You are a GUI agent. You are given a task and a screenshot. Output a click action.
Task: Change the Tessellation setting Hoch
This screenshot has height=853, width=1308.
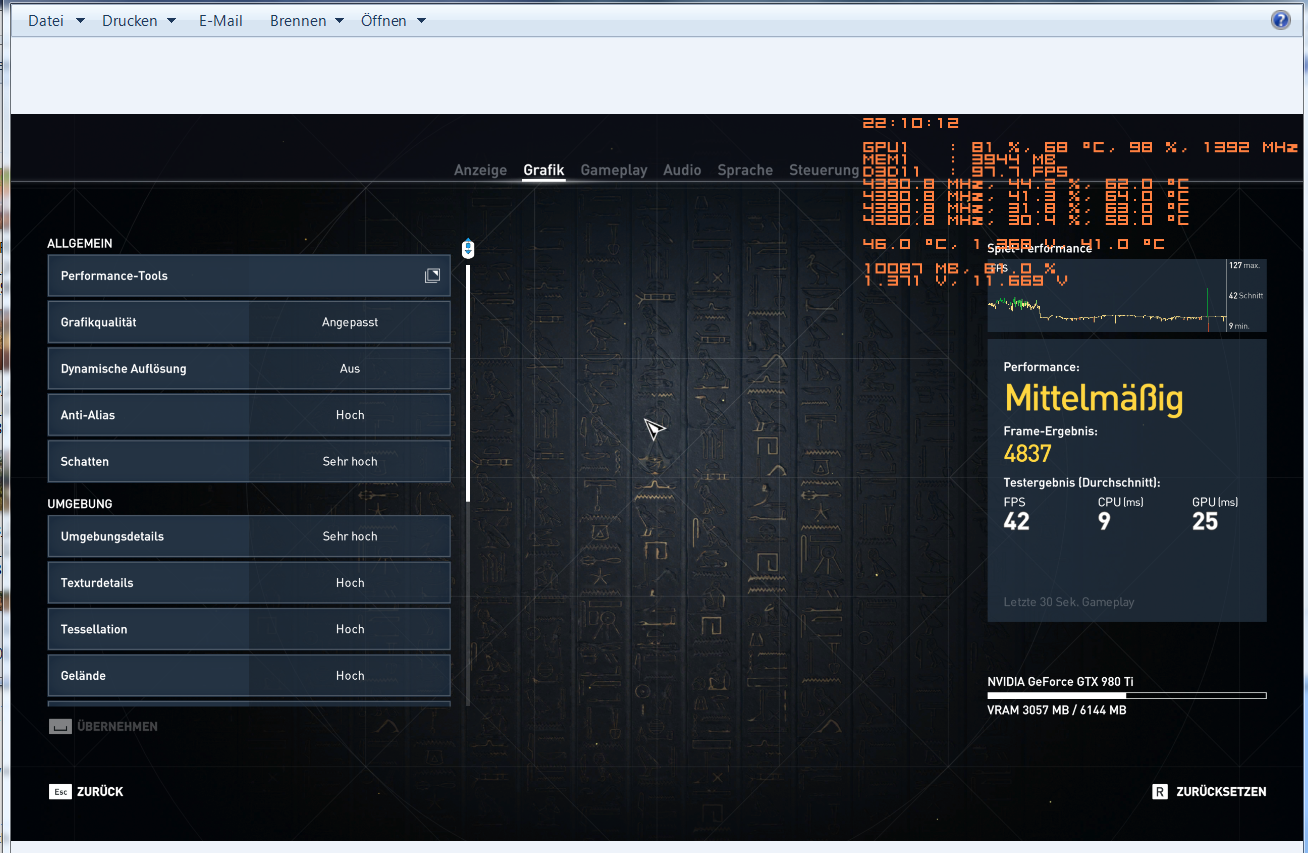tap(350, 630)
